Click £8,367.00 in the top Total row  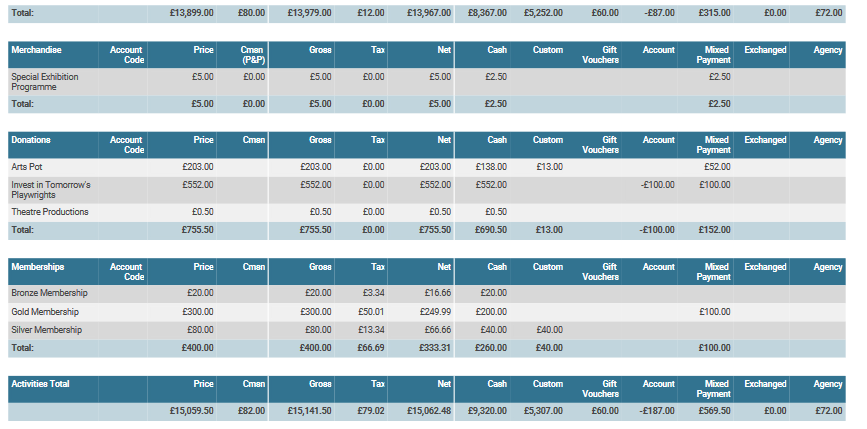pos(488,13)
